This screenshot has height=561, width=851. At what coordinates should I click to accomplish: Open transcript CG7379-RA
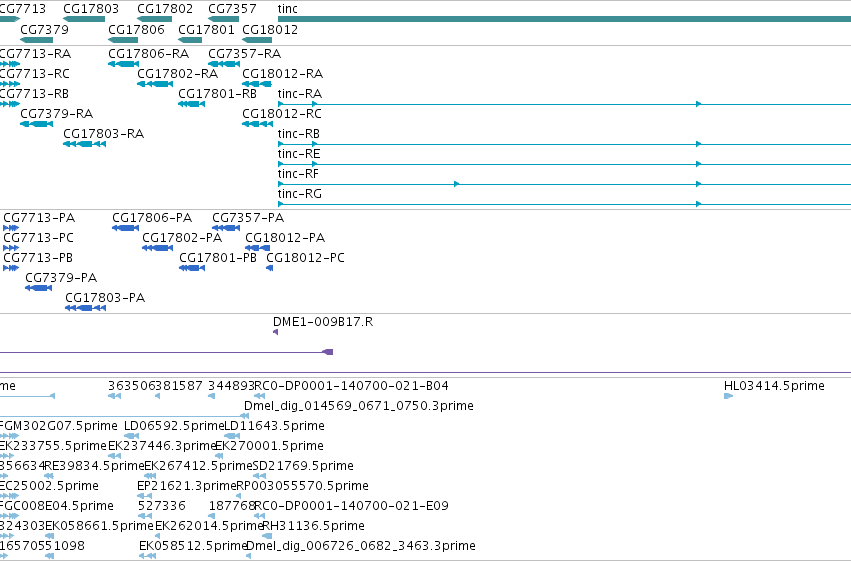pyautogui.click(x=56, y=114)
